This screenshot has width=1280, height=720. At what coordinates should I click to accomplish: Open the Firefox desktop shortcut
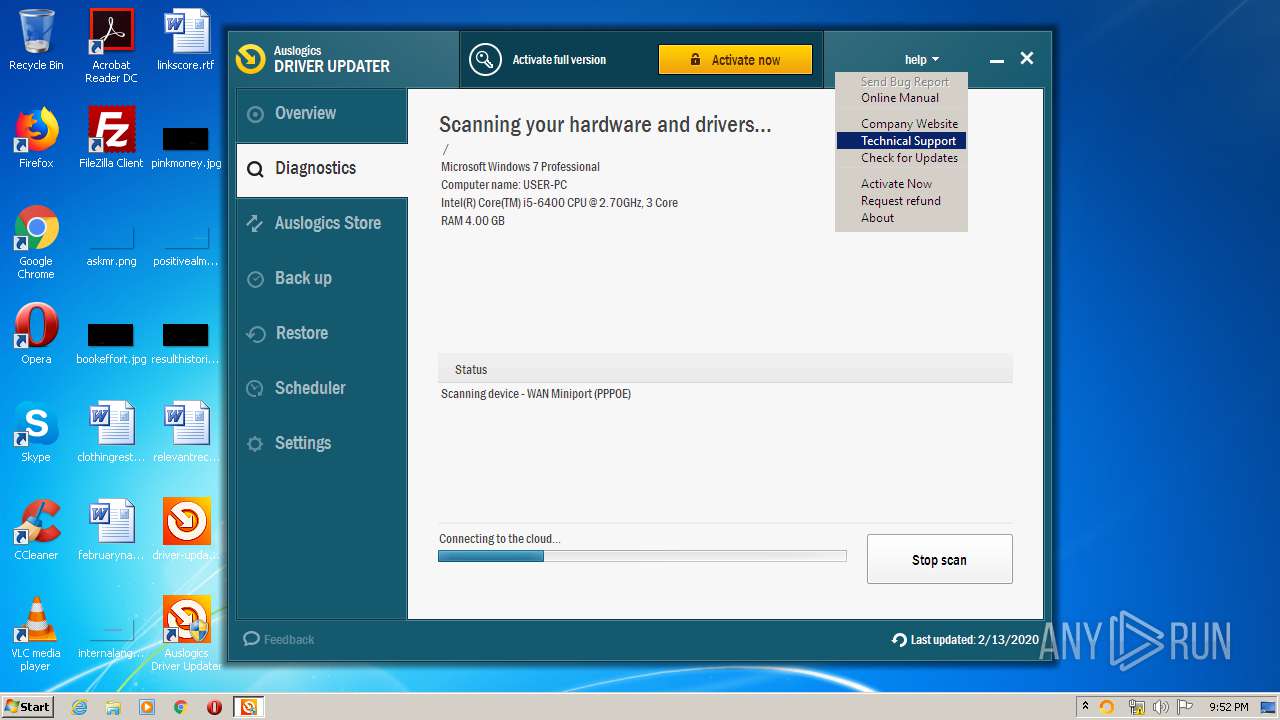pos(36,138)
